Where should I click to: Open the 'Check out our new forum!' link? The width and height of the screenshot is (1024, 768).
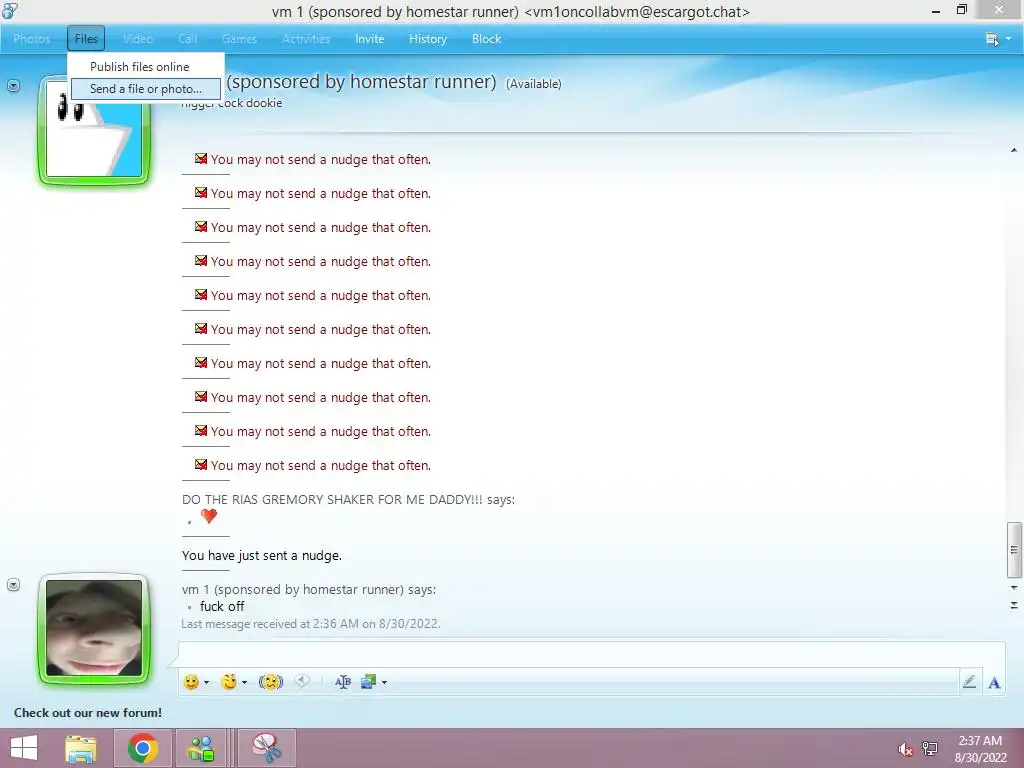(x=88, y=712)
